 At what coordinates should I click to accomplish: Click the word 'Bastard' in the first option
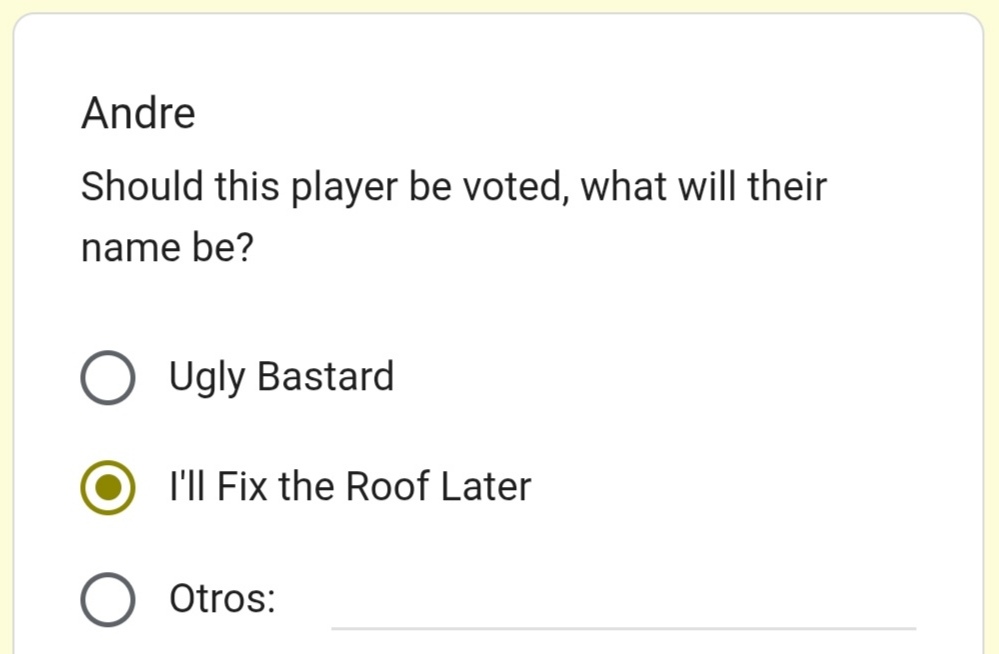pos(326,376)
